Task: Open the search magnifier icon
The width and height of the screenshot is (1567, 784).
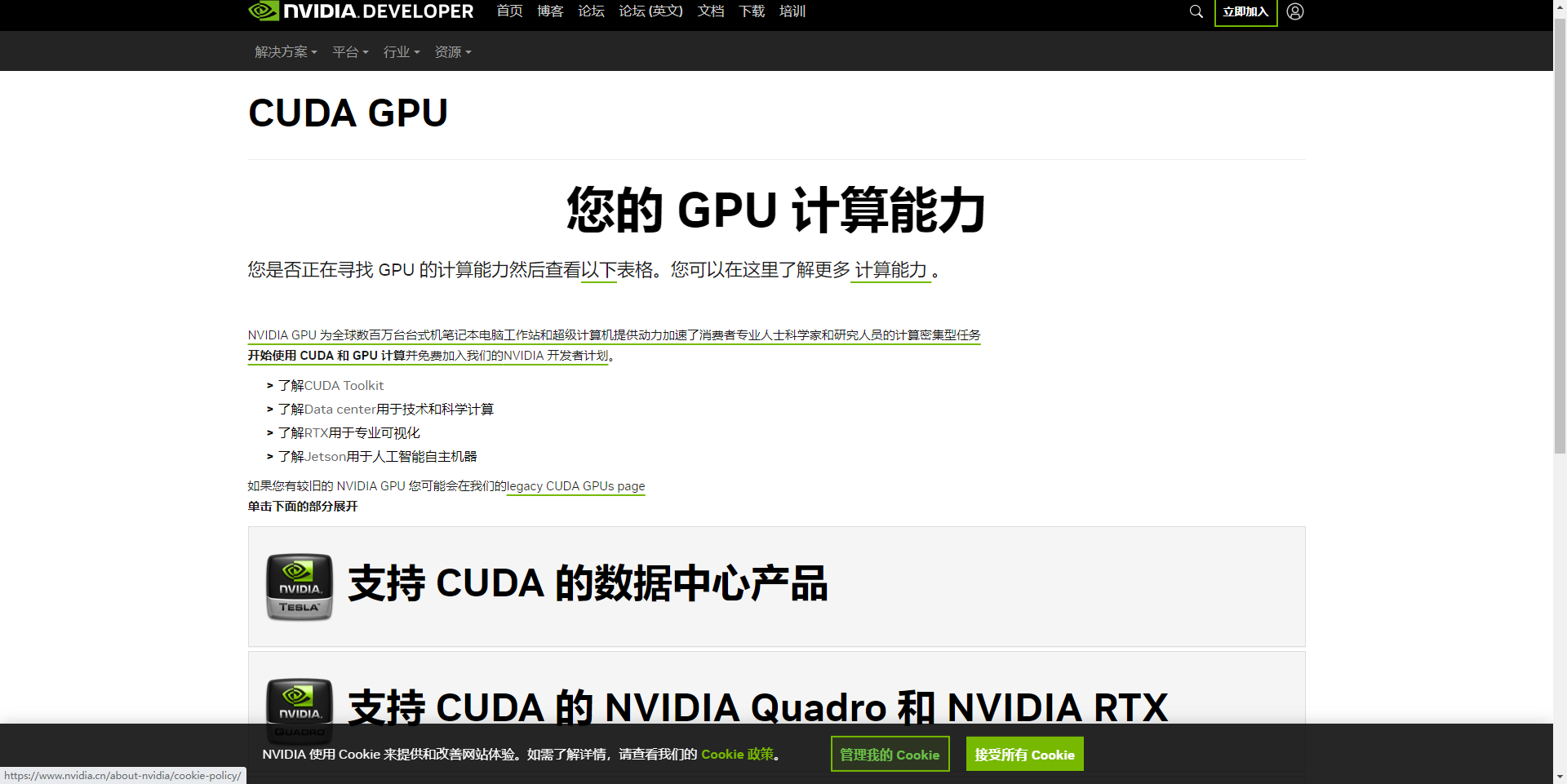Action: click(x=1196, y=11)
